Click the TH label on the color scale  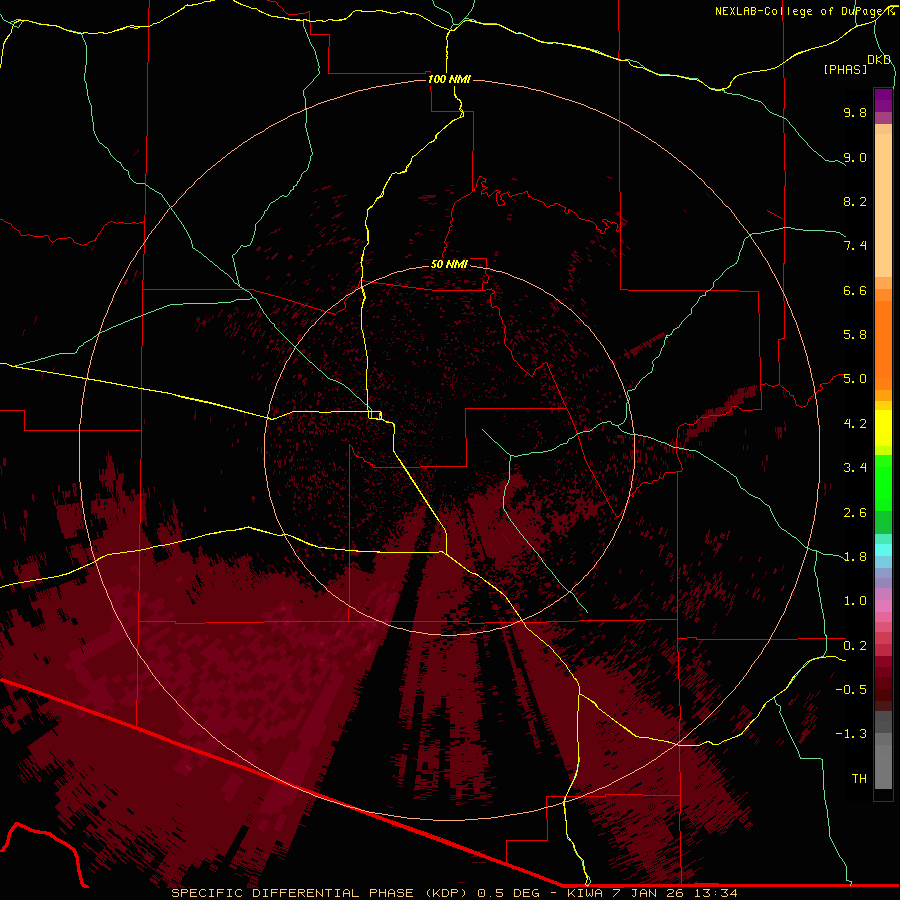pyautogui.click(x=859, y=779)
